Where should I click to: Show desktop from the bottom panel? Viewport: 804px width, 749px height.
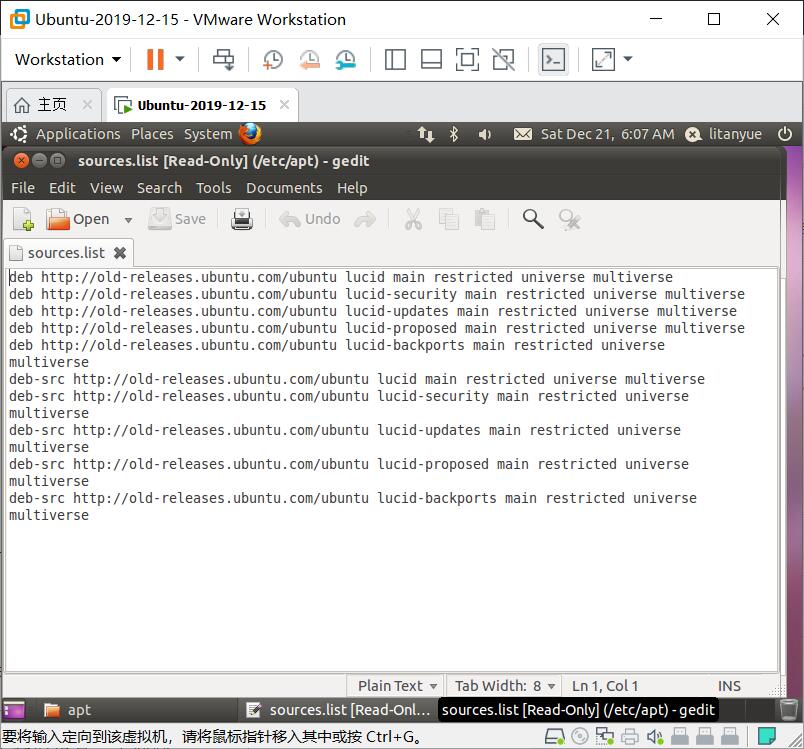pos(14,710)
